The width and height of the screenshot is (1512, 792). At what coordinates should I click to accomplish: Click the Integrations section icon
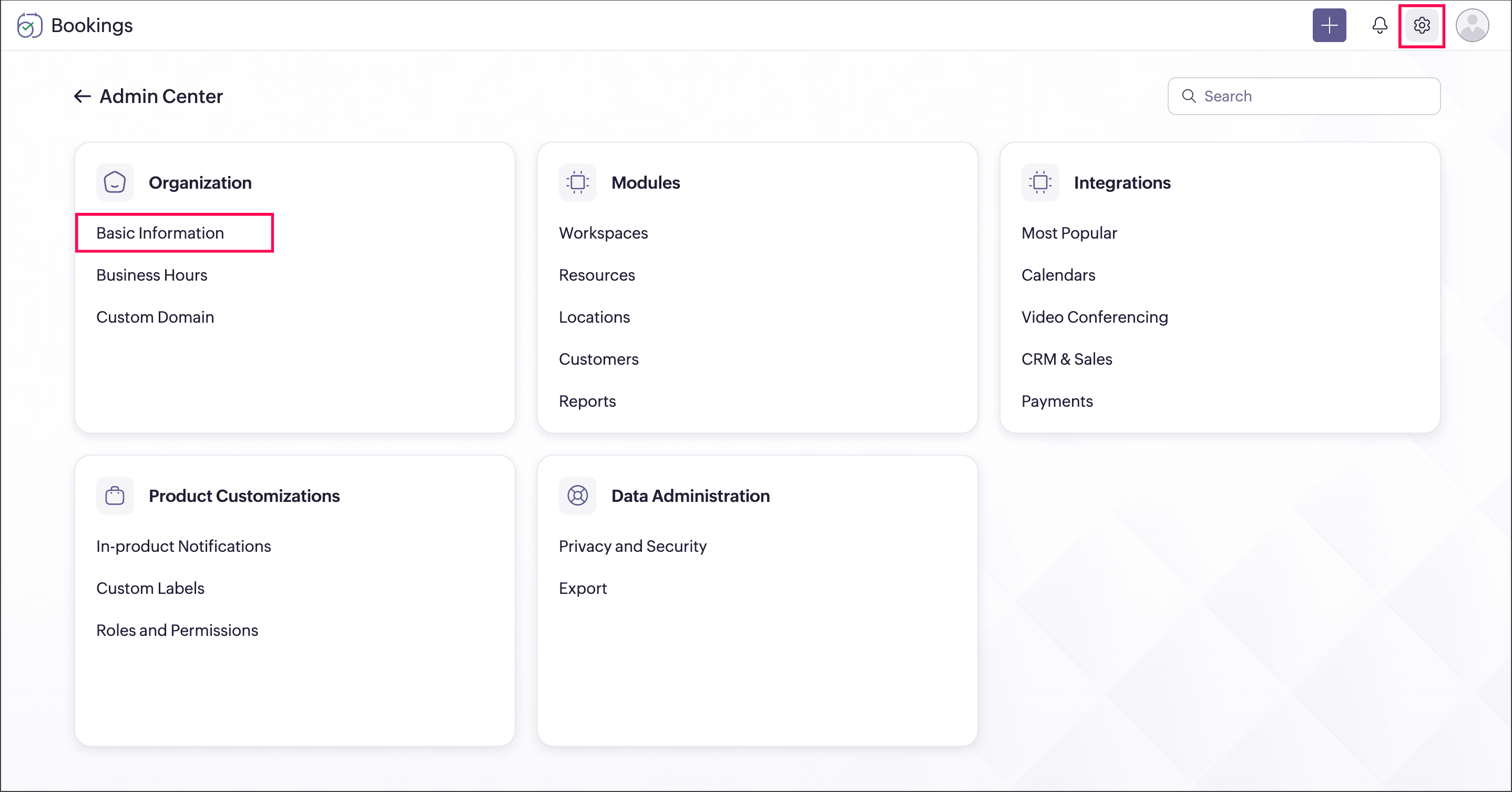1040,182
